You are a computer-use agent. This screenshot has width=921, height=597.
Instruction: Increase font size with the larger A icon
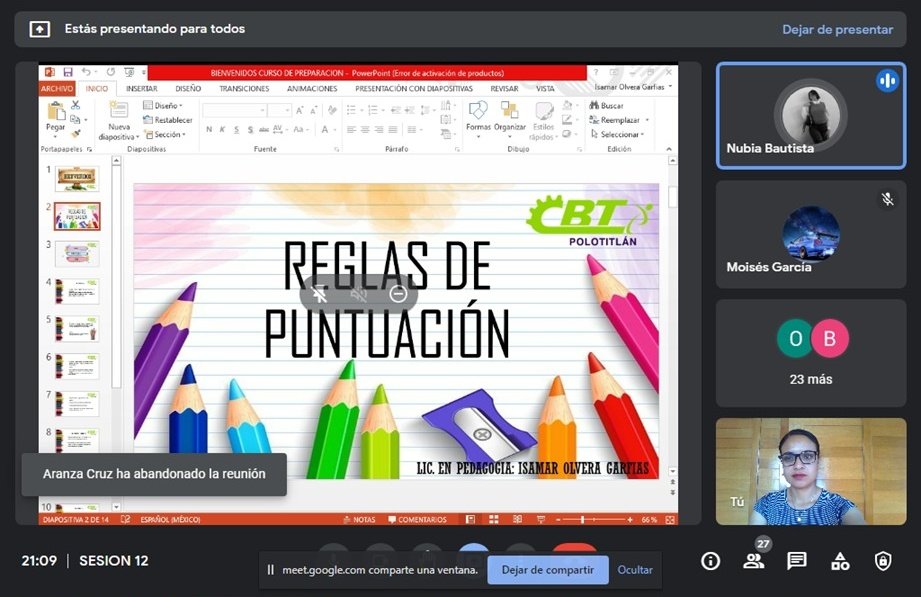pyautogui.click(x=300, y=110)
